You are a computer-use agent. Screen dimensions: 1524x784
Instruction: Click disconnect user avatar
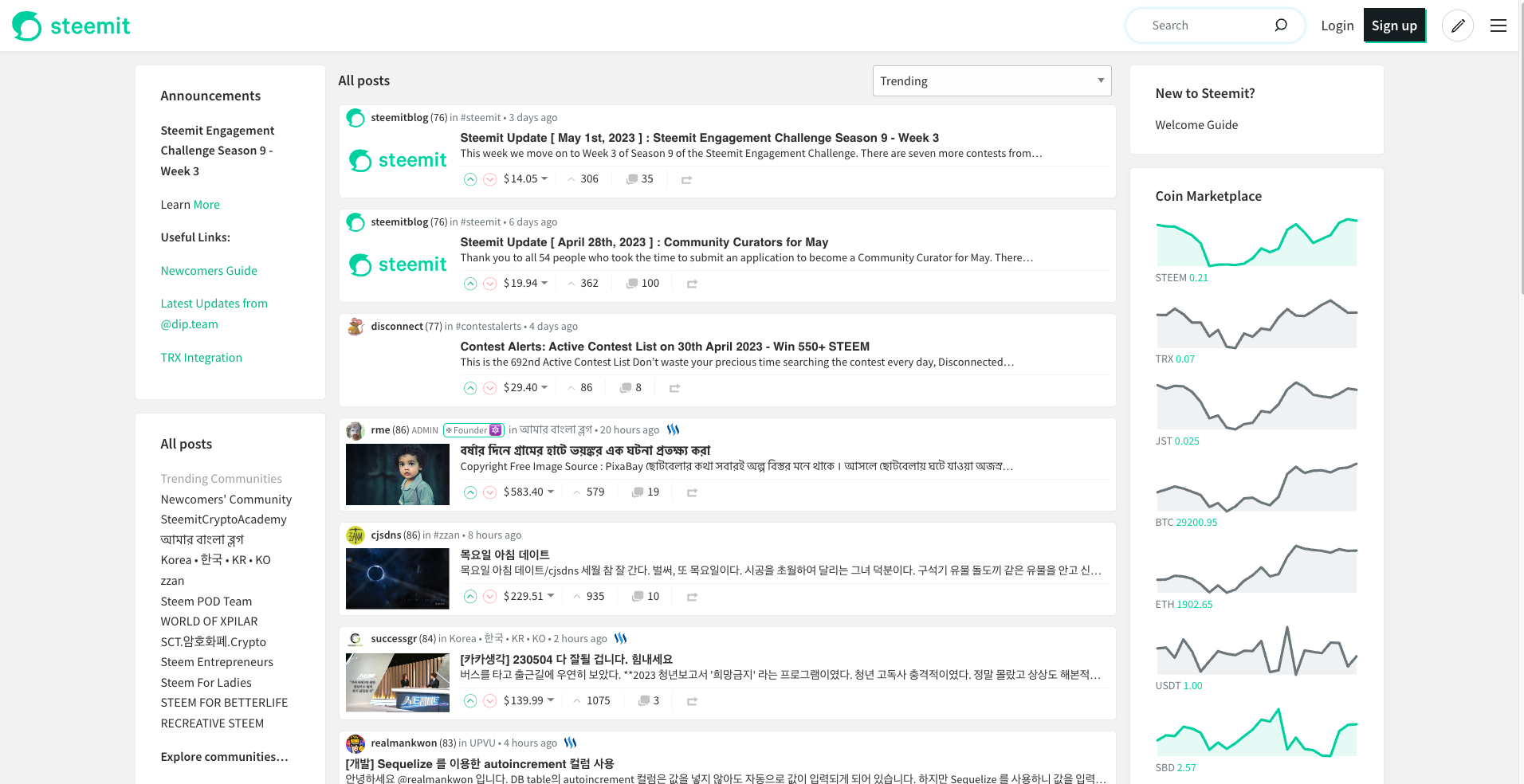355,327
